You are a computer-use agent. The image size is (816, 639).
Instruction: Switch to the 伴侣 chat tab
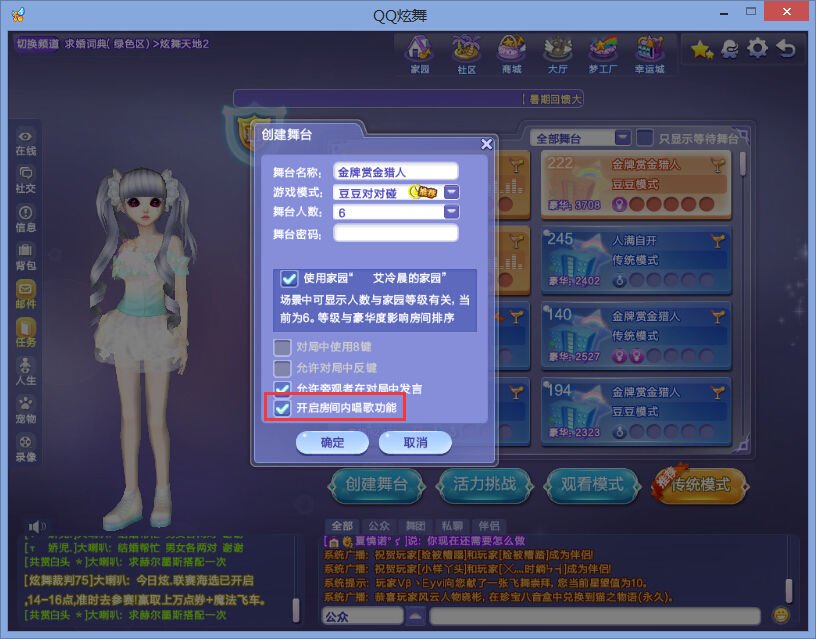coord(489,526)
